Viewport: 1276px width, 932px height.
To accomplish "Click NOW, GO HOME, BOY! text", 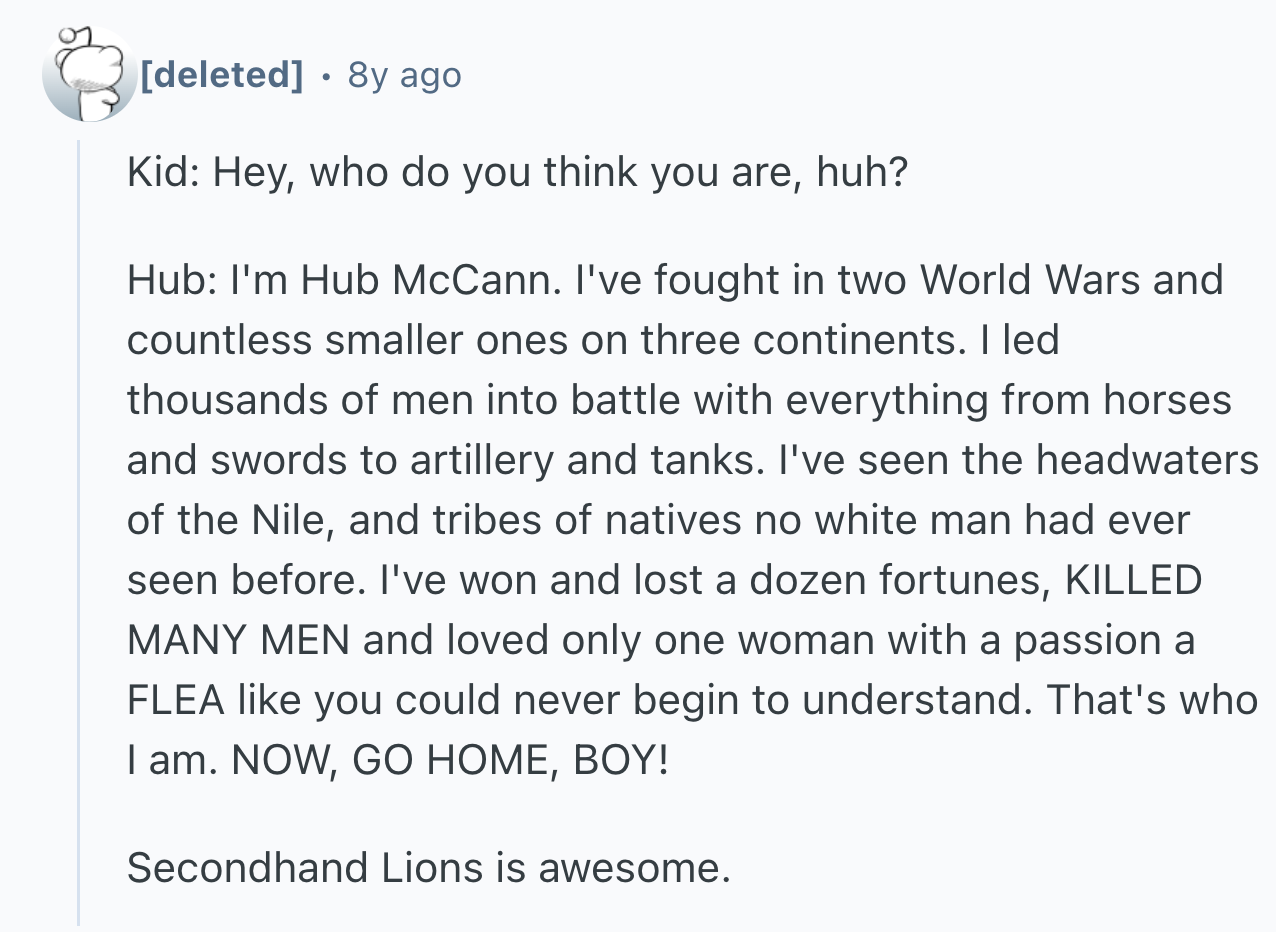I will [x=452, y=760].
